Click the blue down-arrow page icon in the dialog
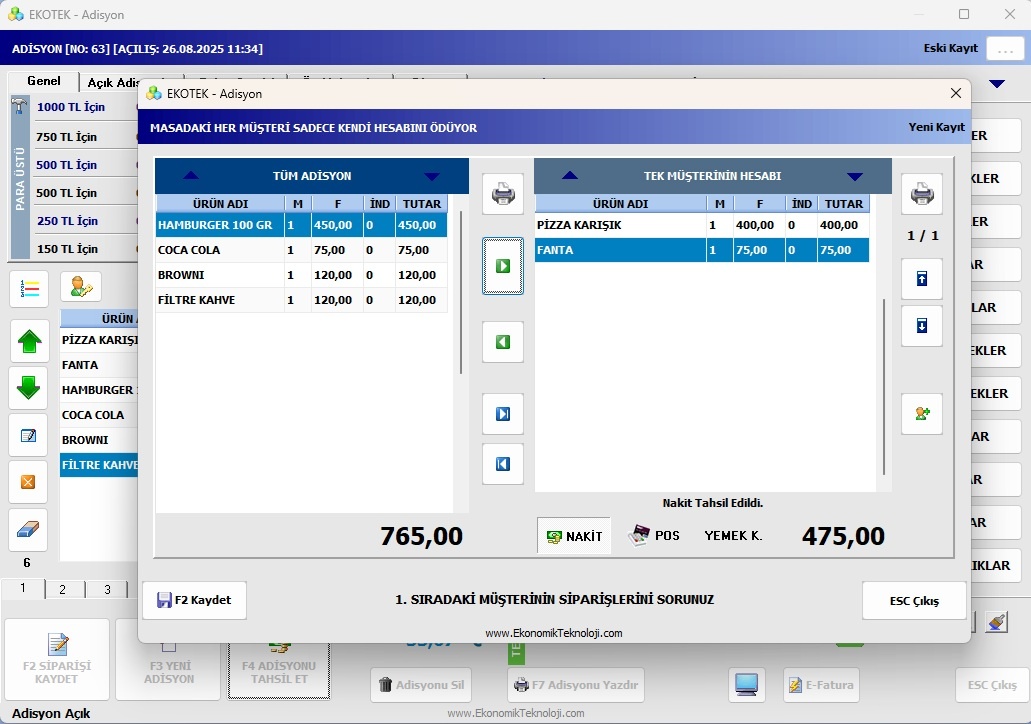 (922, 326)
